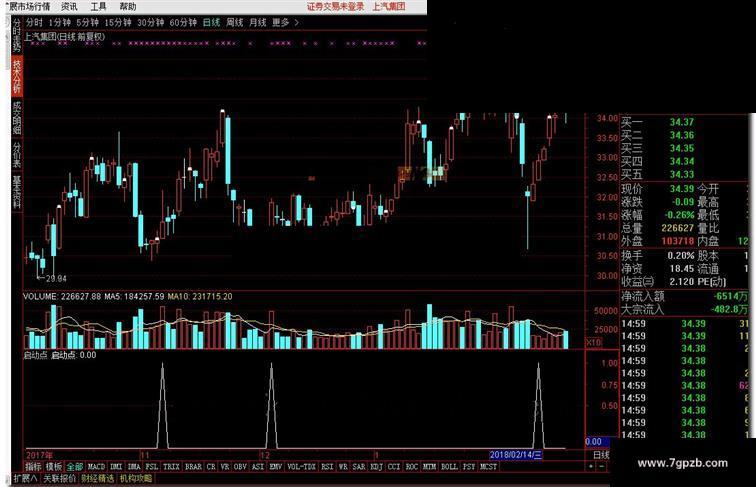The width and height of the screenshot is (756, 487).
Task: Click the 29.94 low price label
Action: 56,278
